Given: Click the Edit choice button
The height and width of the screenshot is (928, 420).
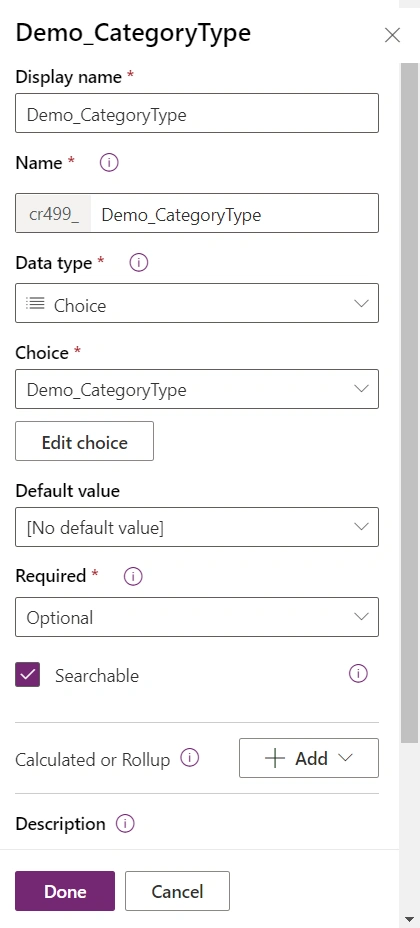Looking at the screenshot, I should (x=85, y=441).
